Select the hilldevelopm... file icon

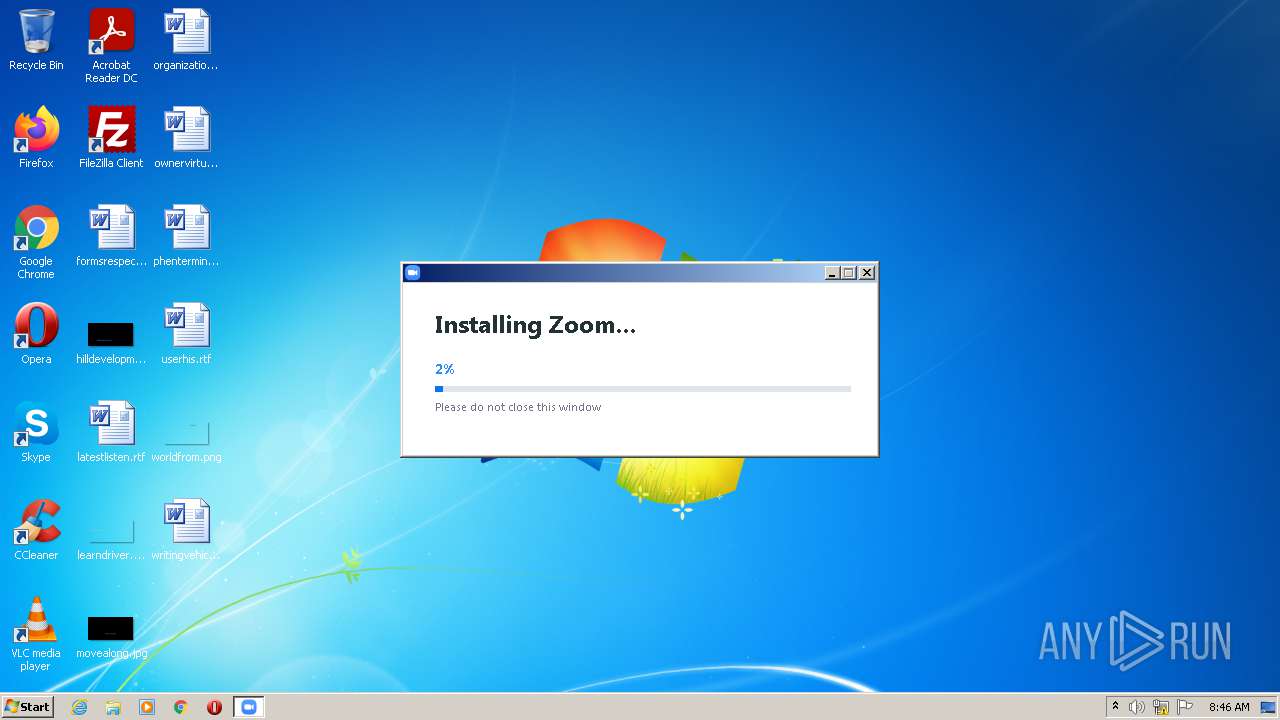pyautogui.click(x=111, y=341)
